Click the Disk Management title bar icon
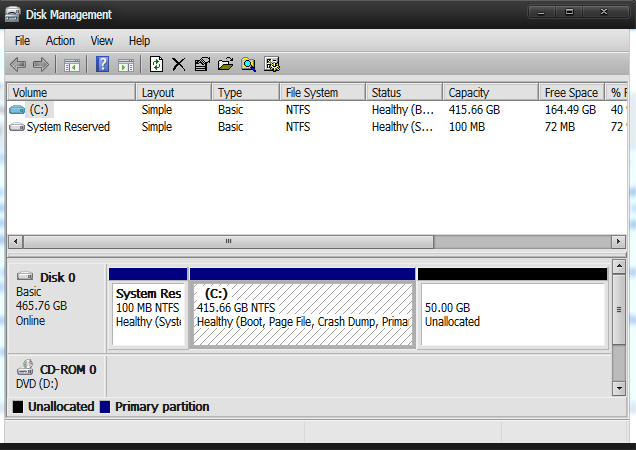 click(x=12, y=14)
